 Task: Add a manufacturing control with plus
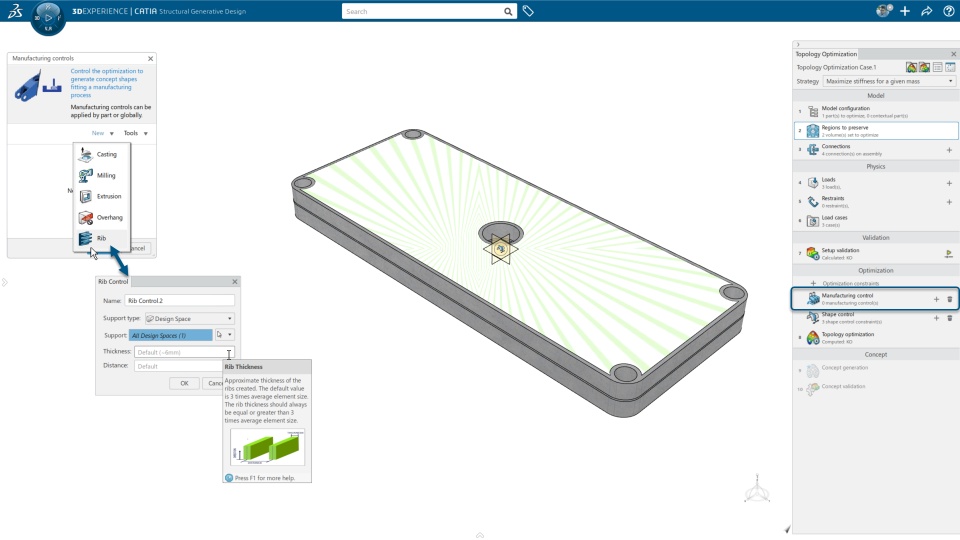pyautogui.click(x=936, y=299)
